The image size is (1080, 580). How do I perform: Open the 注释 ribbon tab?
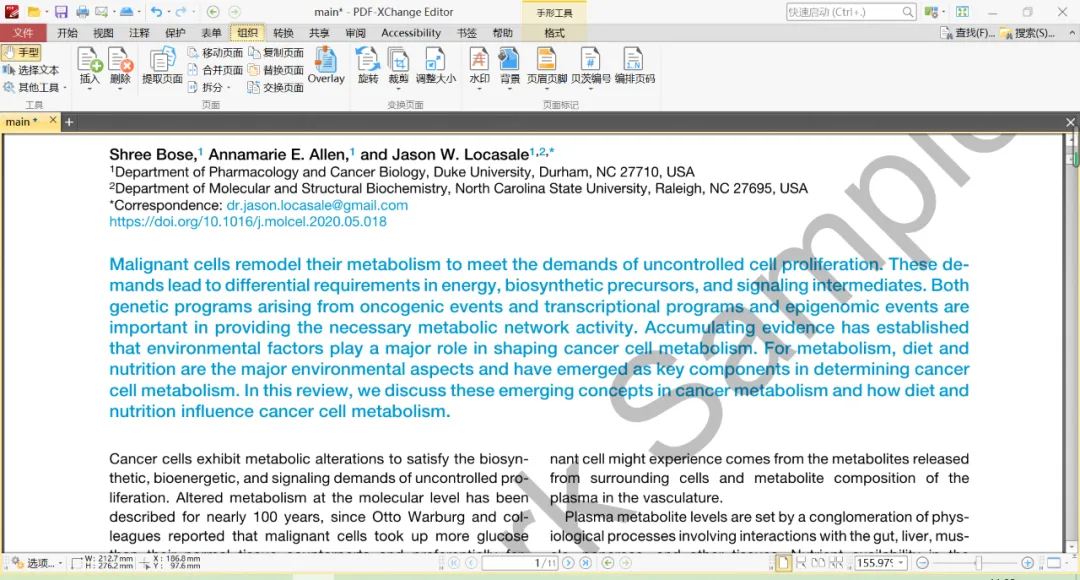click(139, 33)
